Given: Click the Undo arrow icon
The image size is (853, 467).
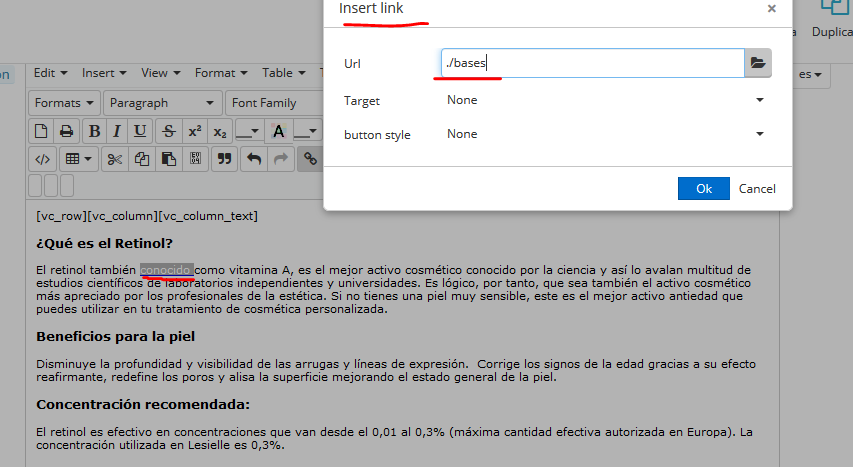Looking at the screenshot, I should [x=254, y=158].
